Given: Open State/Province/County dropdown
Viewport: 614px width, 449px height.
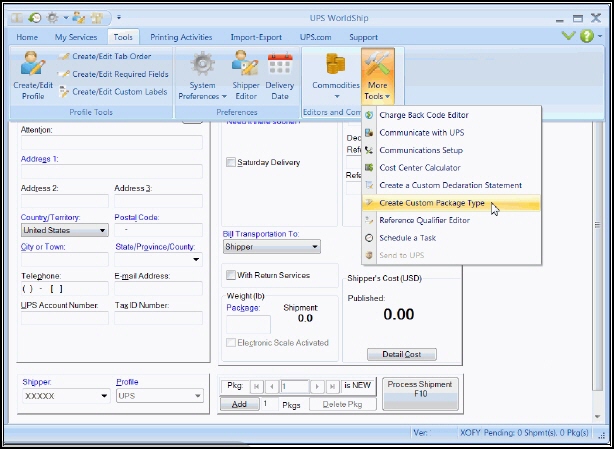Looking at the screenshot, I should [x=158, y=260].
